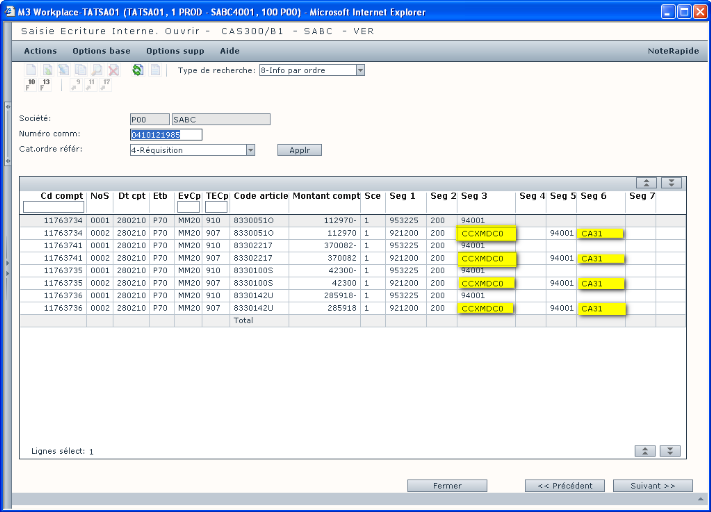This screenshot has height=512, width=711.
Task: Click the shortcut icon numbered 17
Action: click(x=106, y=86)
